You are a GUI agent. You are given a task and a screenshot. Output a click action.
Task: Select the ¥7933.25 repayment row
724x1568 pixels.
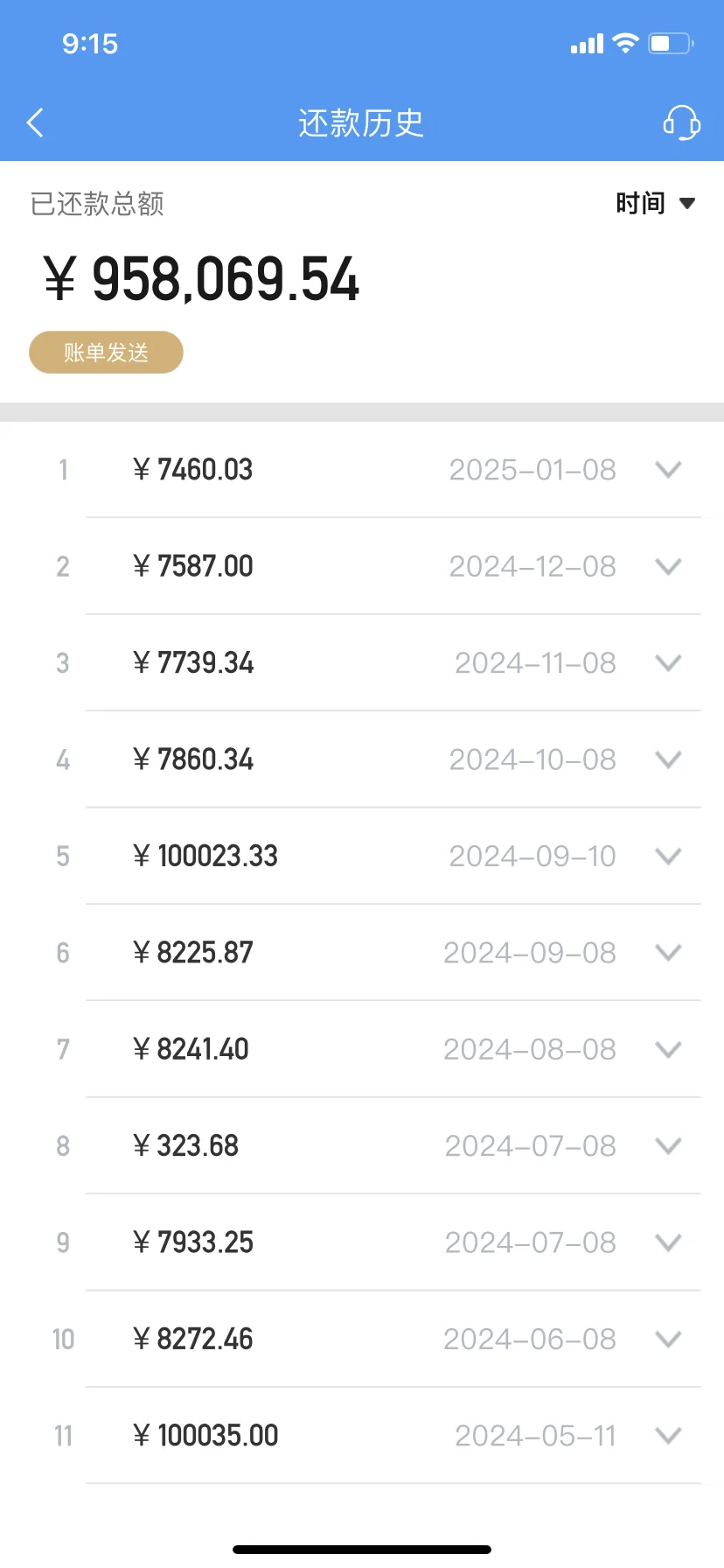click(x=362, y=1242)
